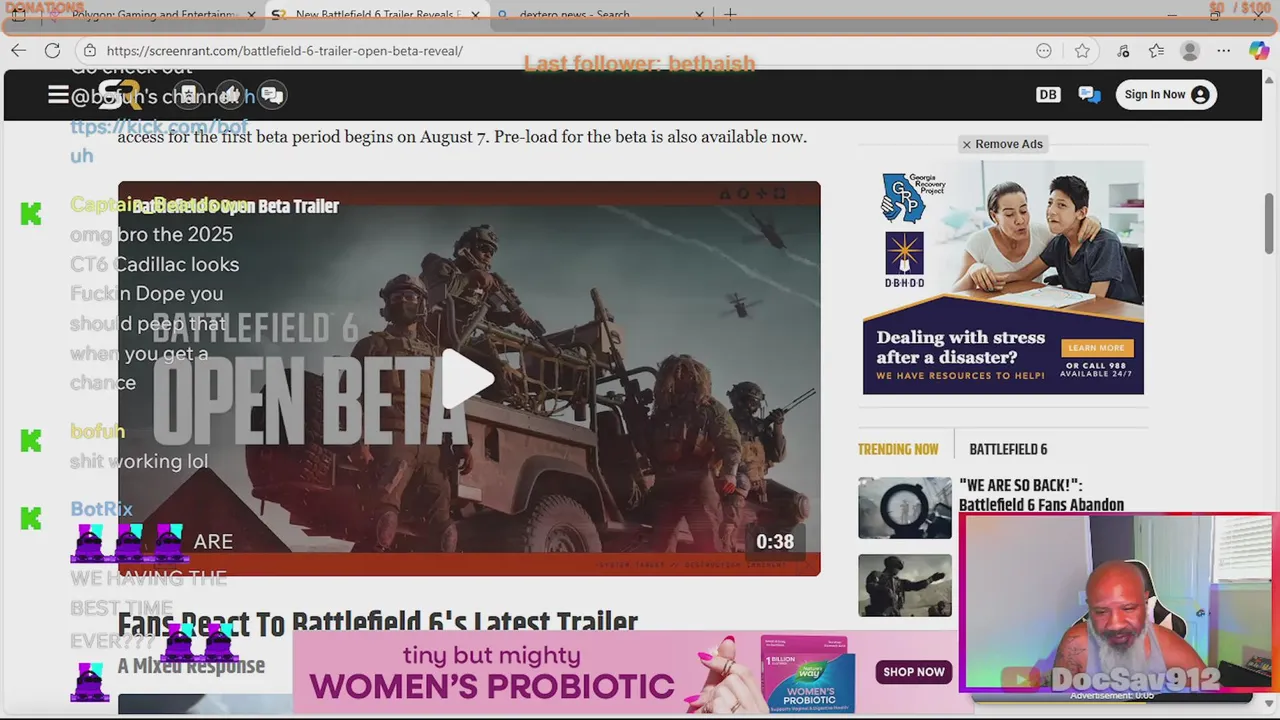Open article comments from left header icon

click(x=272, y=95)
